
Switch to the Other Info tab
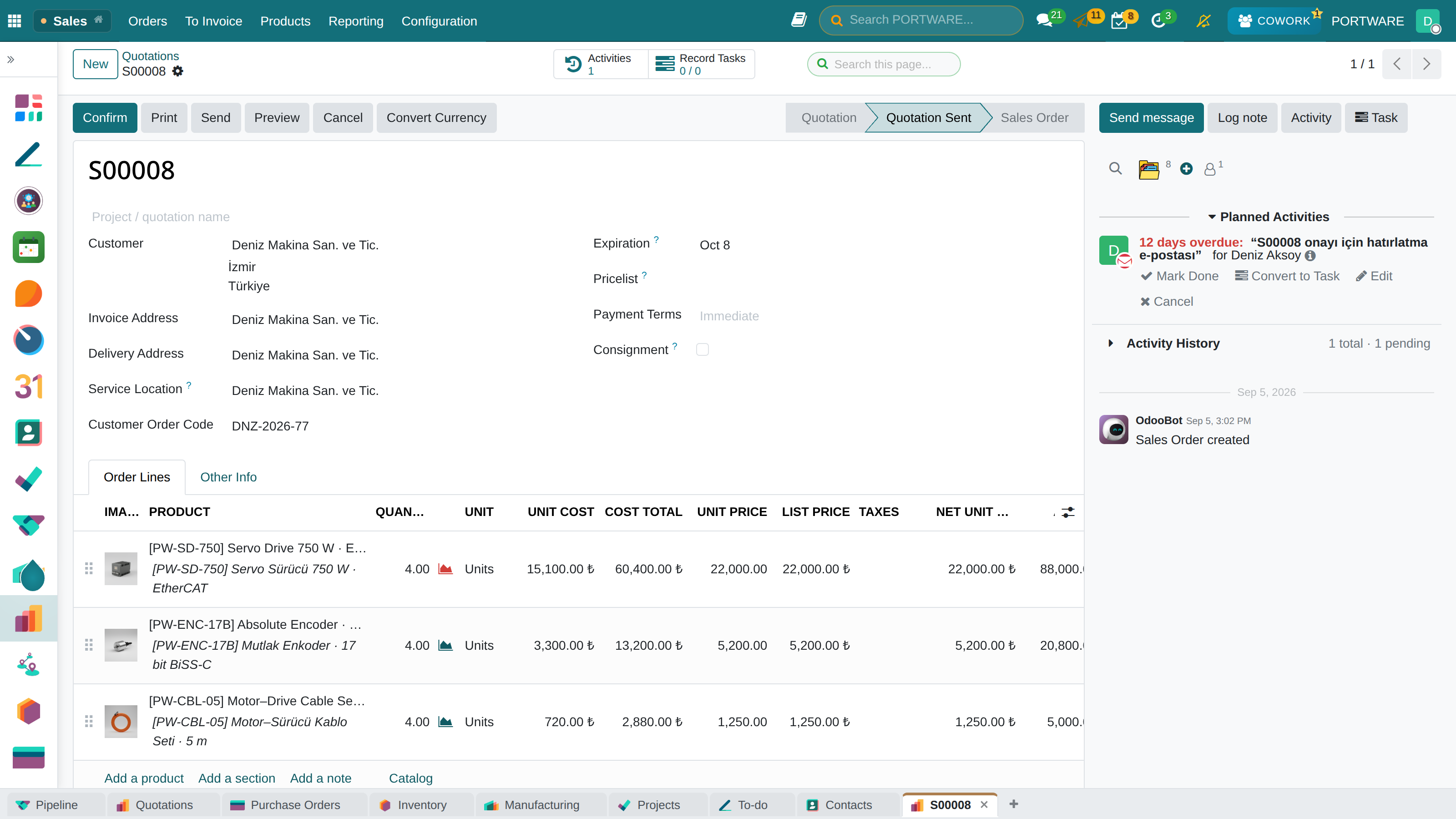click(228, 477)
